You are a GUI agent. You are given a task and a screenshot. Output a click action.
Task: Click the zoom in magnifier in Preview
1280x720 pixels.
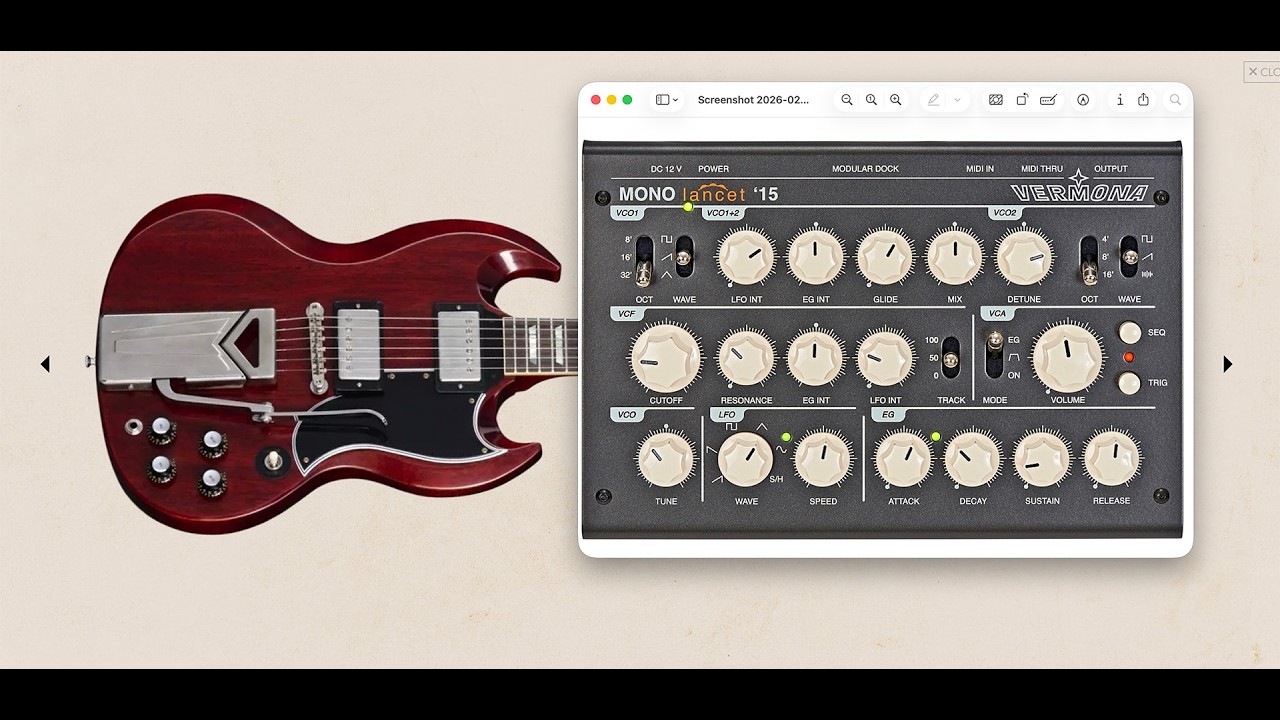coord(896,100)
